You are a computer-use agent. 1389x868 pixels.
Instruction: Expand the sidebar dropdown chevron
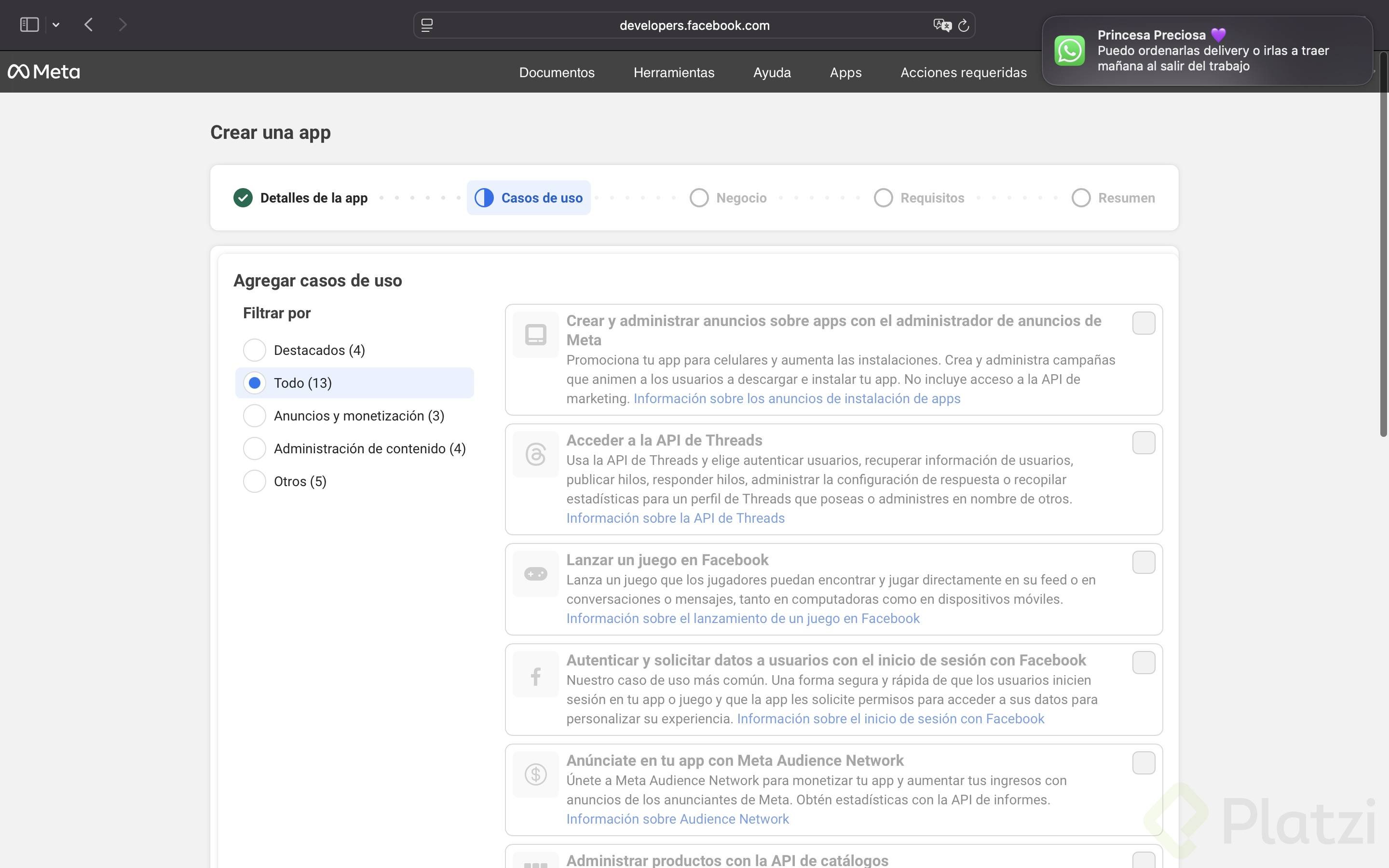tap(55, 25)
